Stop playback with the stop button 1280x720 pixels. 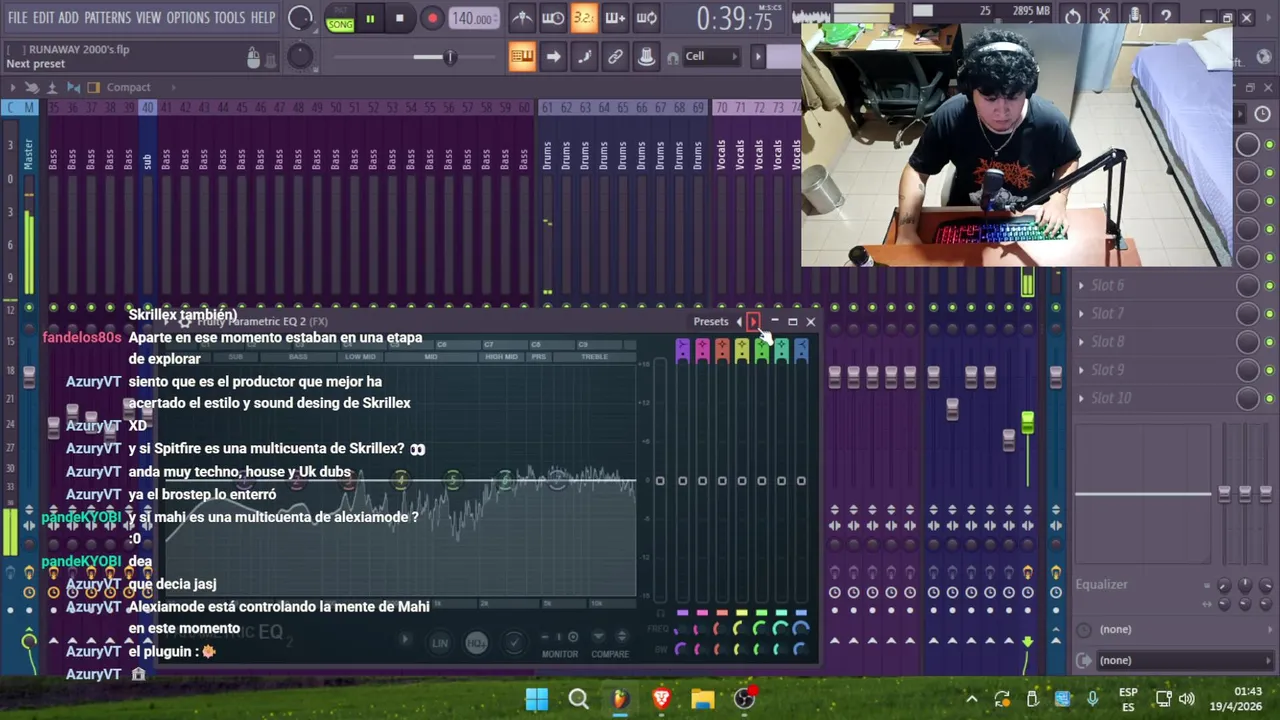(400, 18)
